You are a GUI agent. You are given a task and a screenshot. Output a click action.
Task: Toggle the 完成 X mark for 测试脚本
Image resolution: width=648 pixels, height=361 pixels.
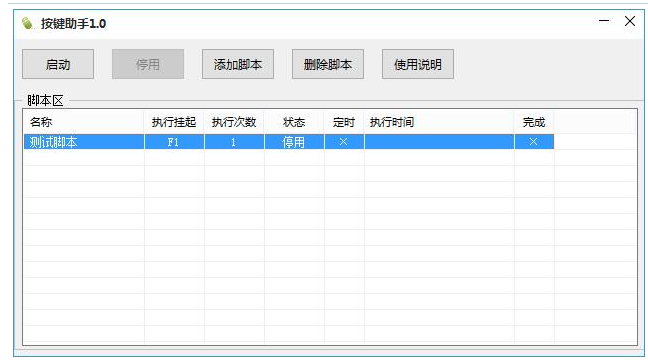coord(534,142)
